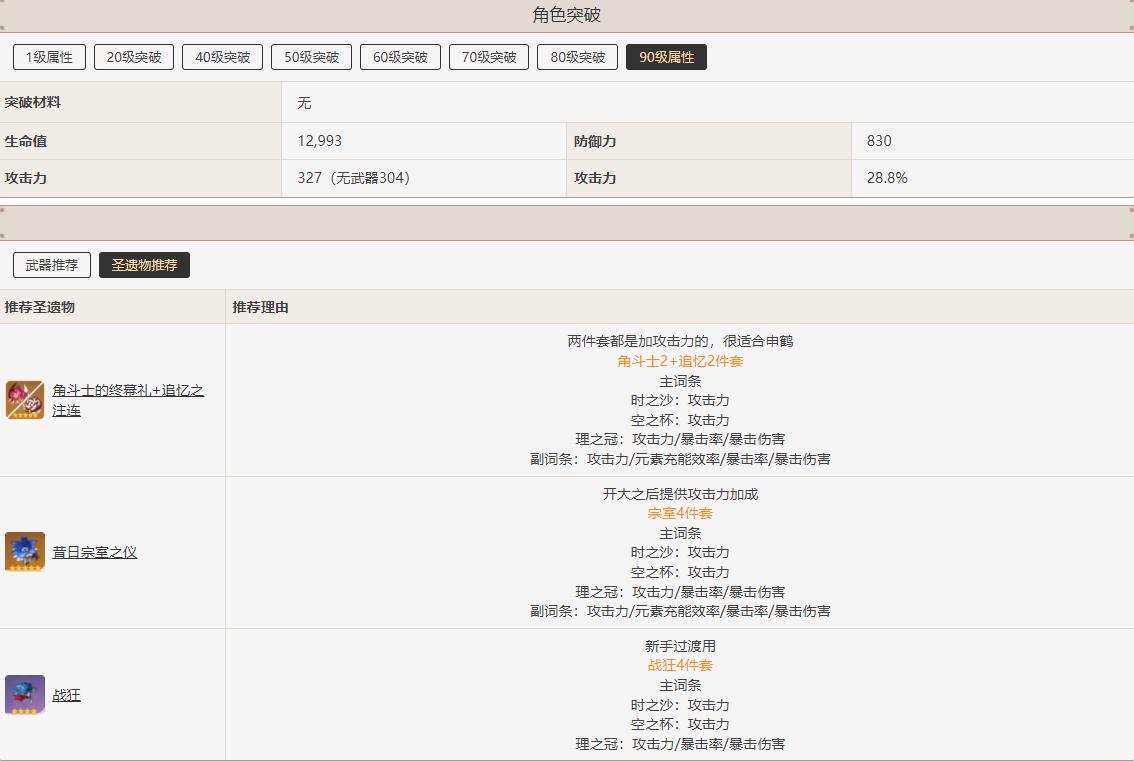Open the 昔日宗室之仪 link
This screenshot has width=1134, height=761.
95,552
